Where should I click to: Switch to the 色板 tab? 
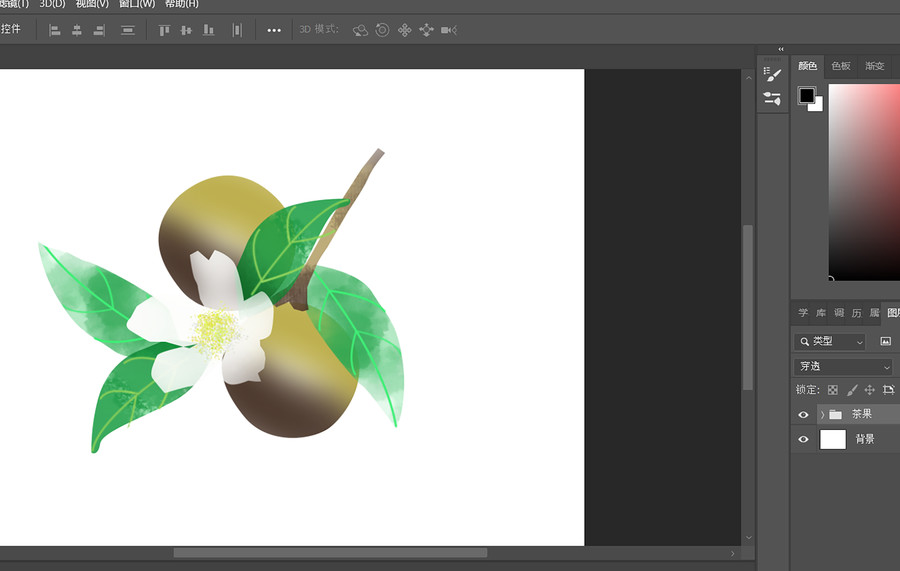[841, 66]
